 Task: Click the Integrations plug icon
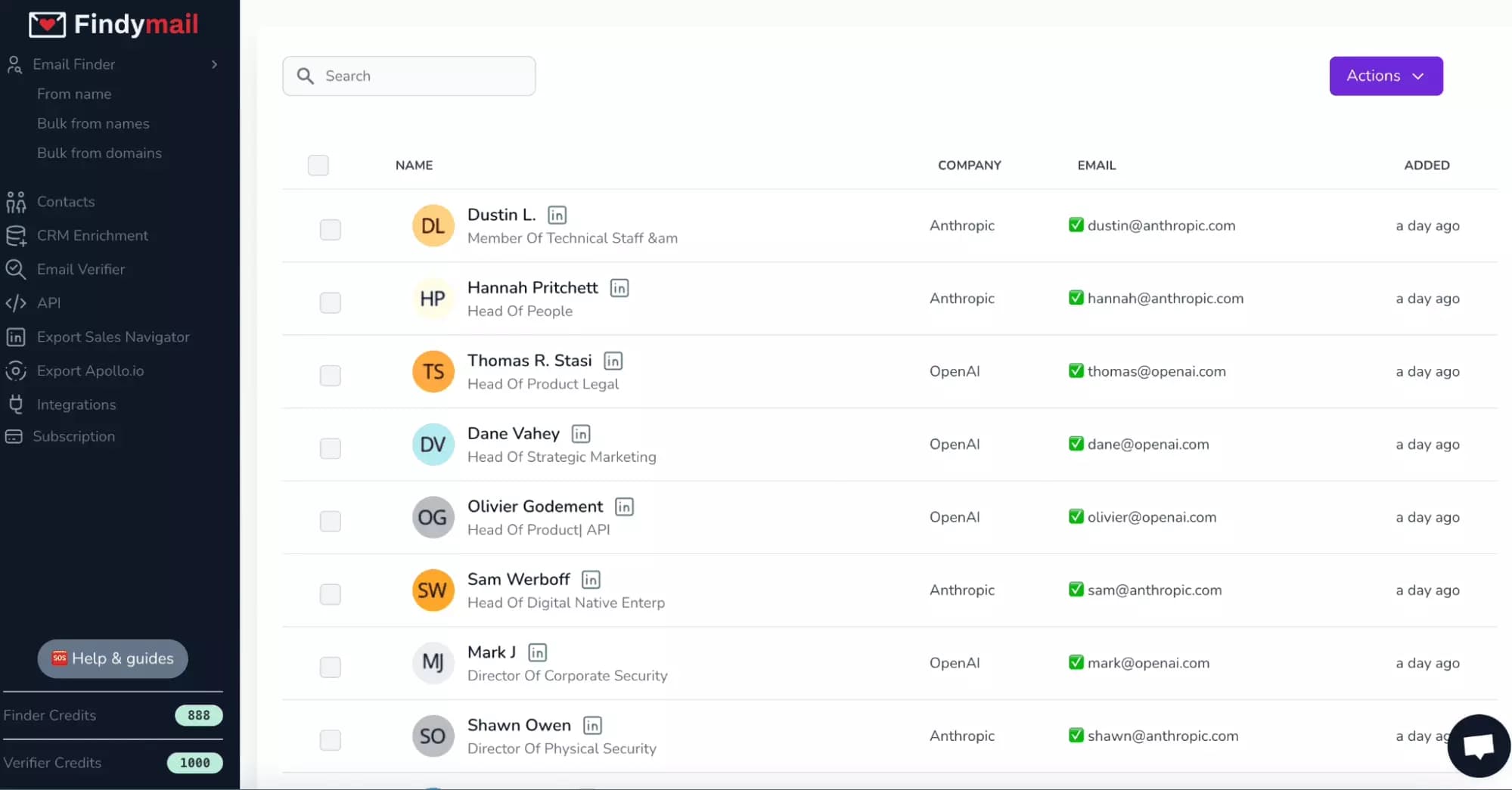coord(16,404)
